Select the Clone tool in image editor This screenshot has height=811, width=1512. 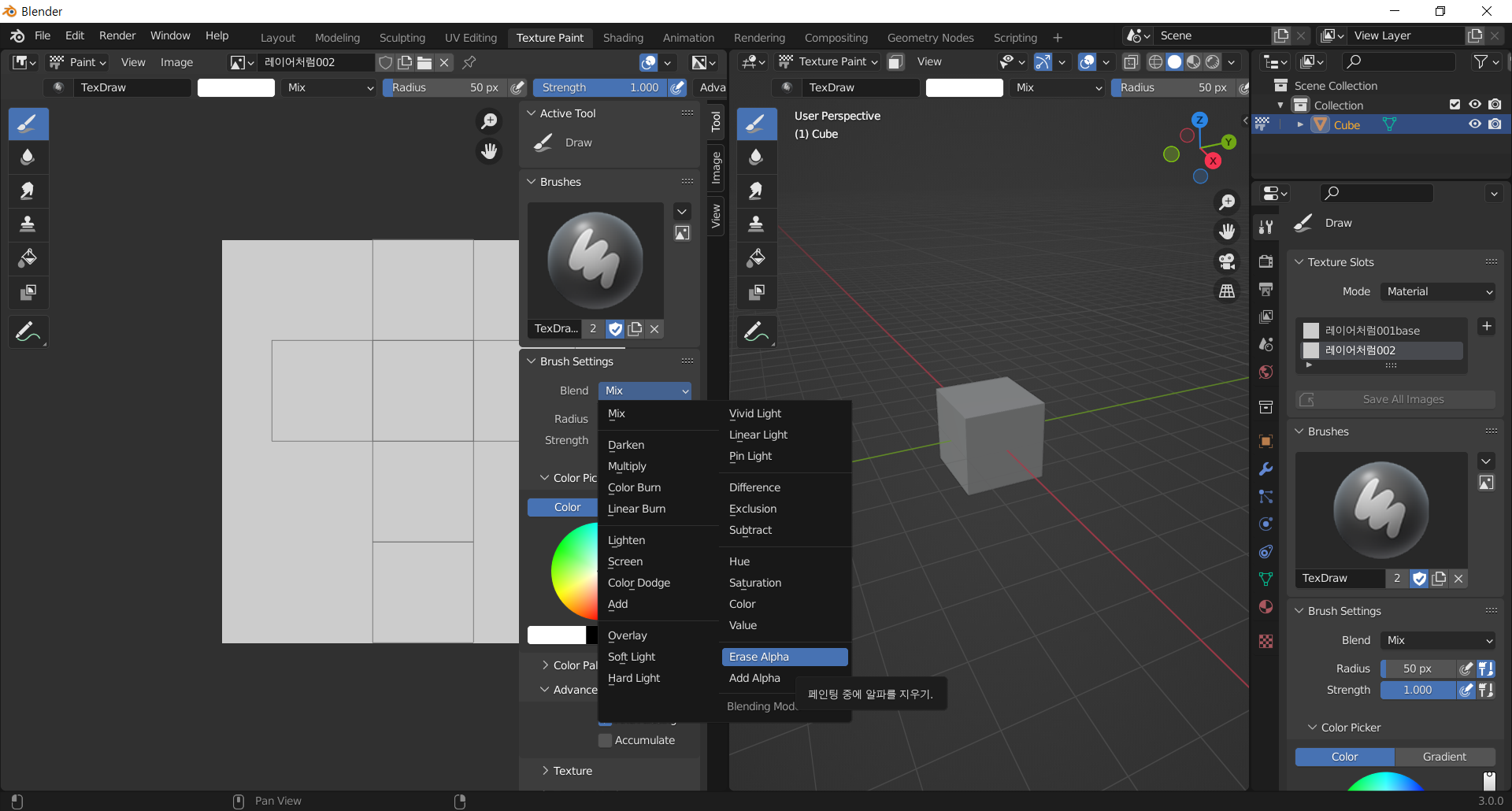(x=28, y=224)
